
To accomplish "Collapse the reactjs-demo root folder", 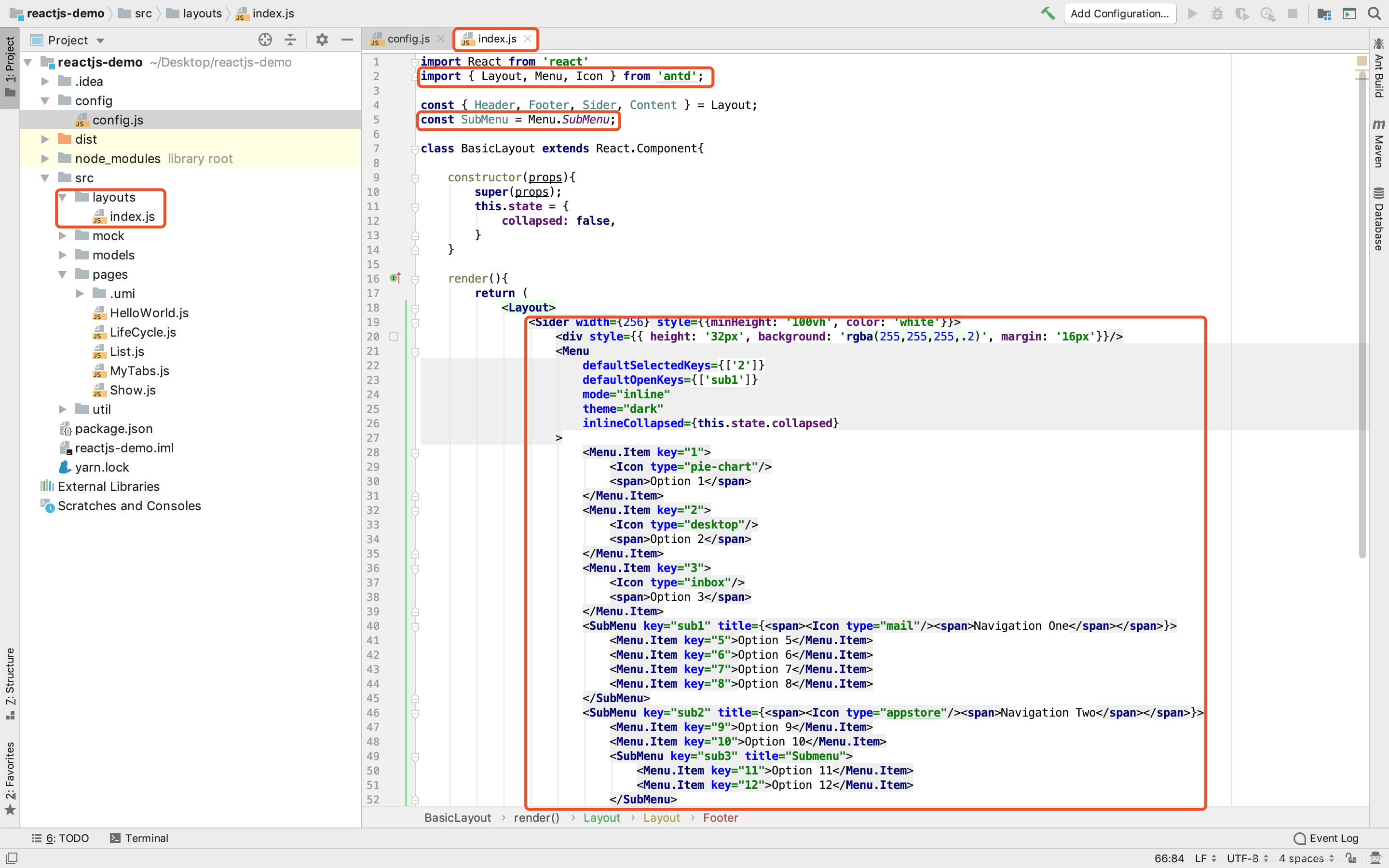I will [x=27, y=62].
